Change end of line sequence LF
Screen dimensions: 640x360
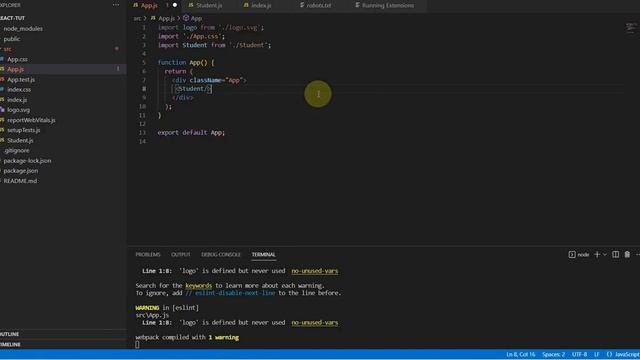(x=596, y=354)
